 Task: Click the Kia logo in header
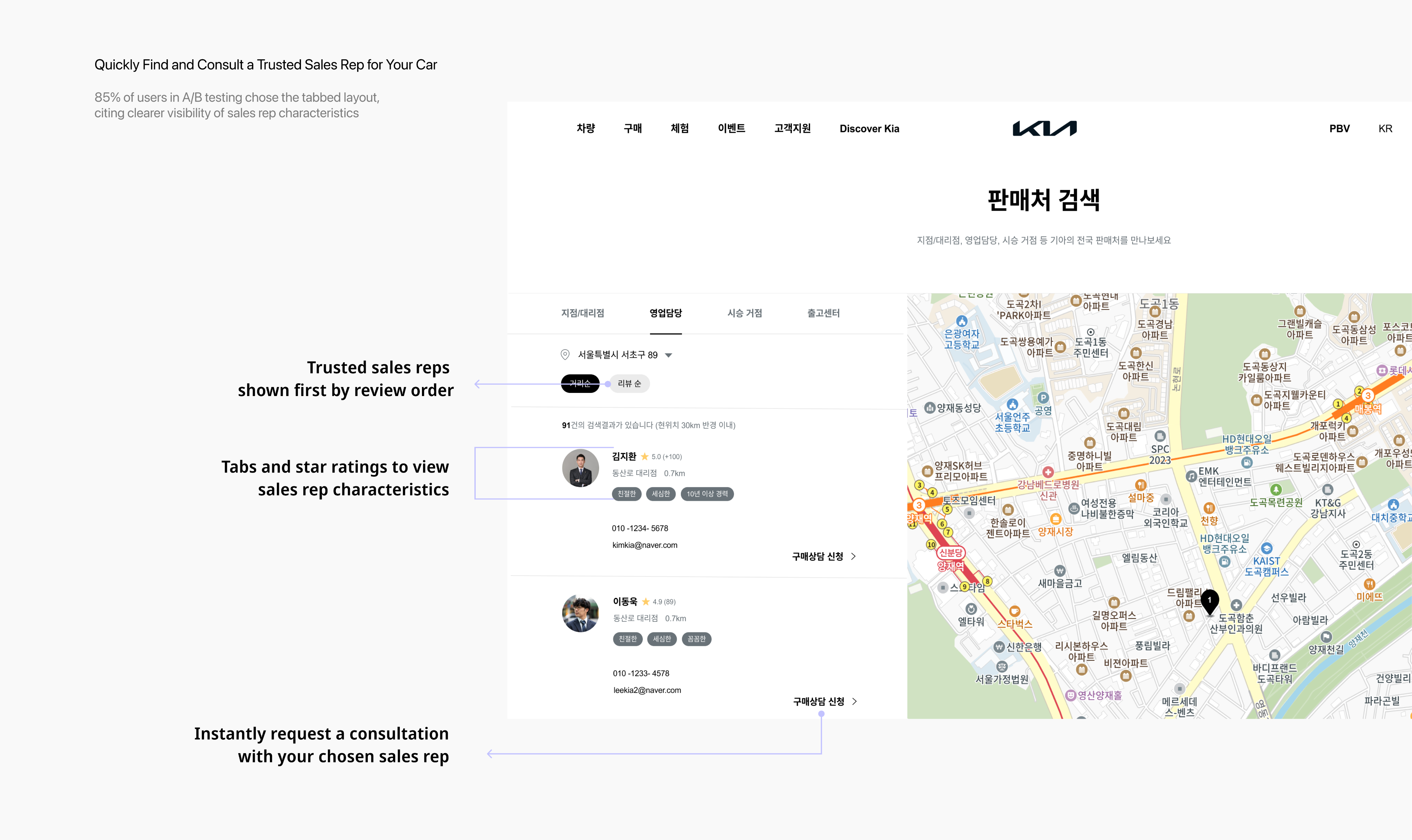tap(1044, 129)
